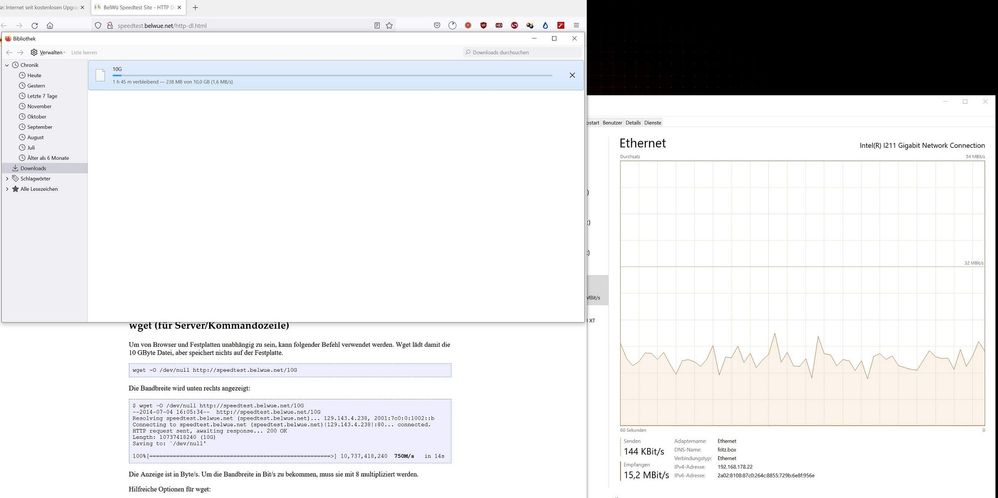998x498 pixels.
Task: Click the wget -O /dev/null command box
Action: click(x=290, y=370)
